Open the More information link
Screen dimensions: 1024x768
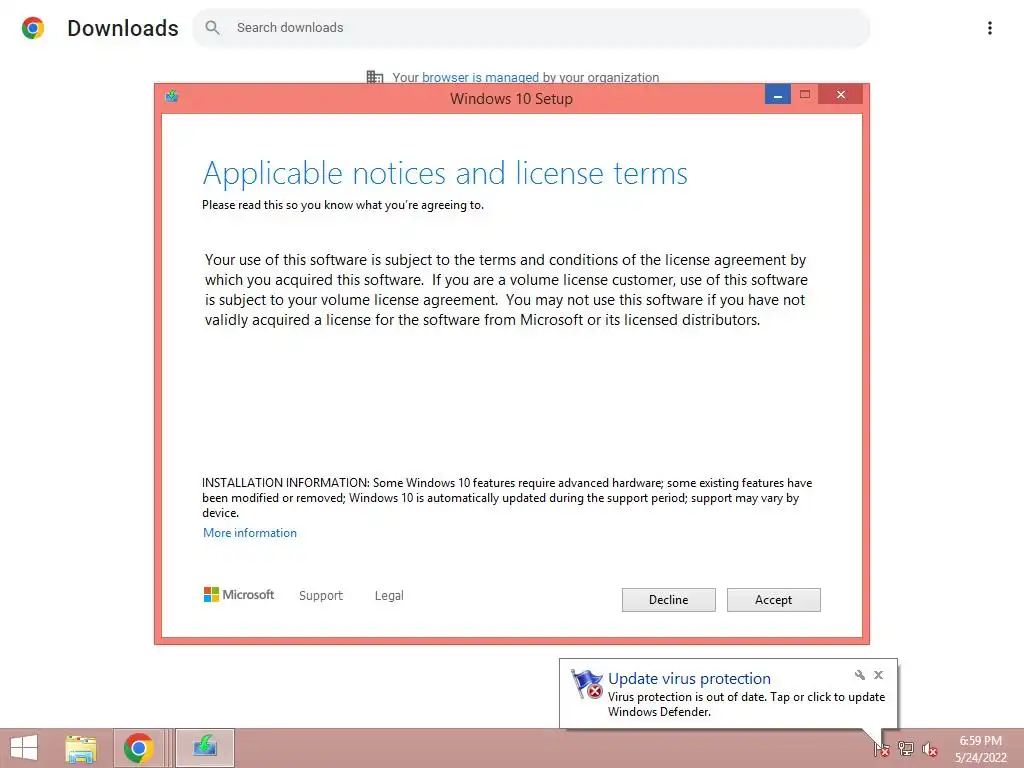249,533
